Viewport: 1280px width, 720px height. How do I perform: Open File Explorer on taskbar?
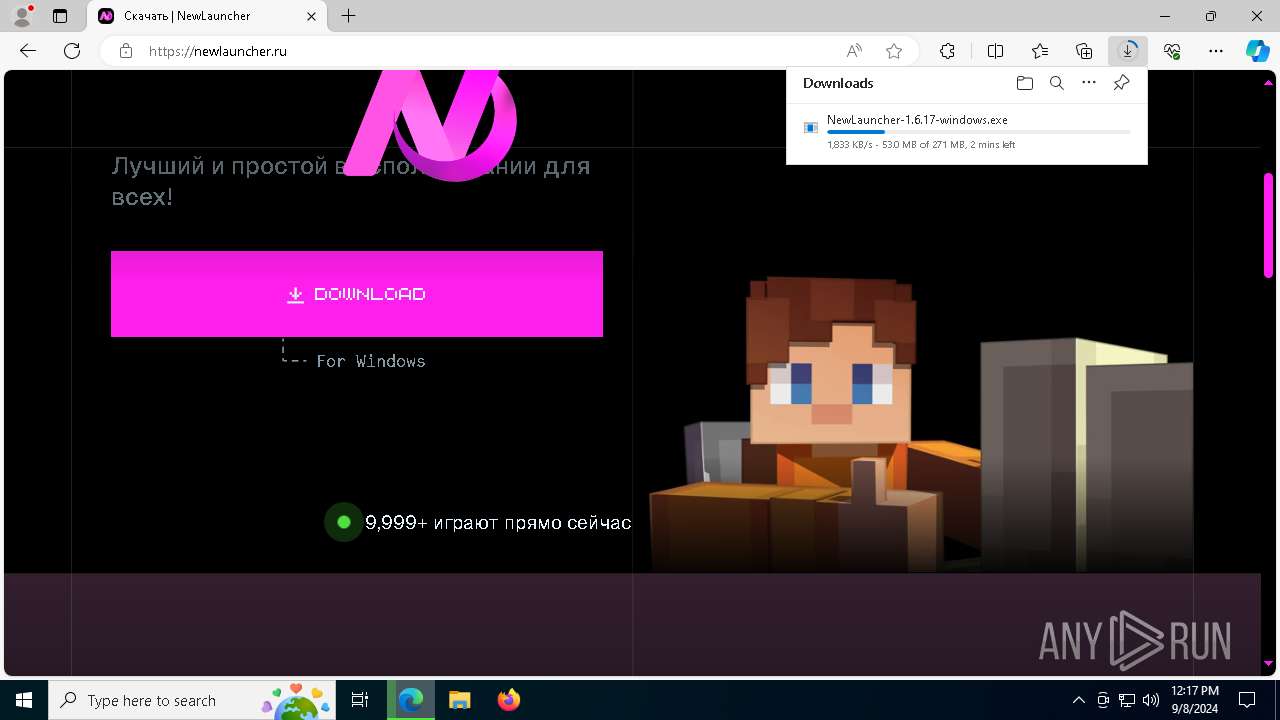tap(459, 700)
